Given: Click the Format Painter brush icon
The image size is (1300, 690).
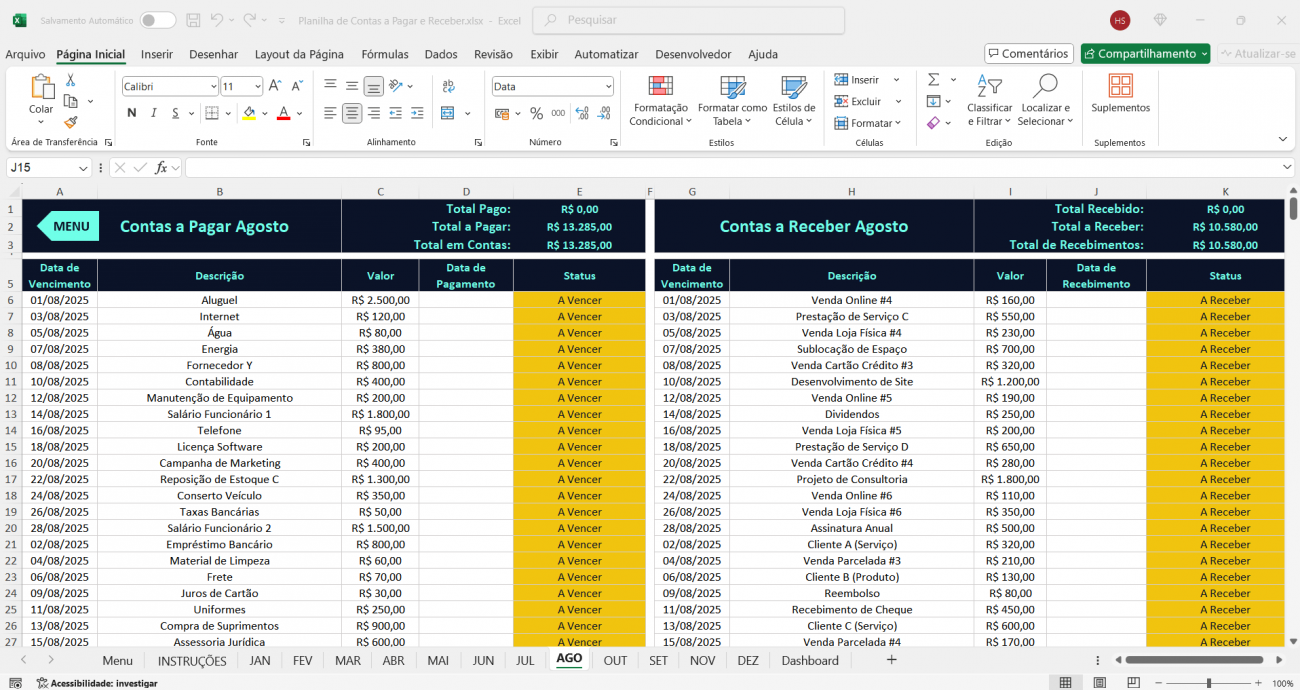Looking at the screenshot, I should (x=71, y=122).
